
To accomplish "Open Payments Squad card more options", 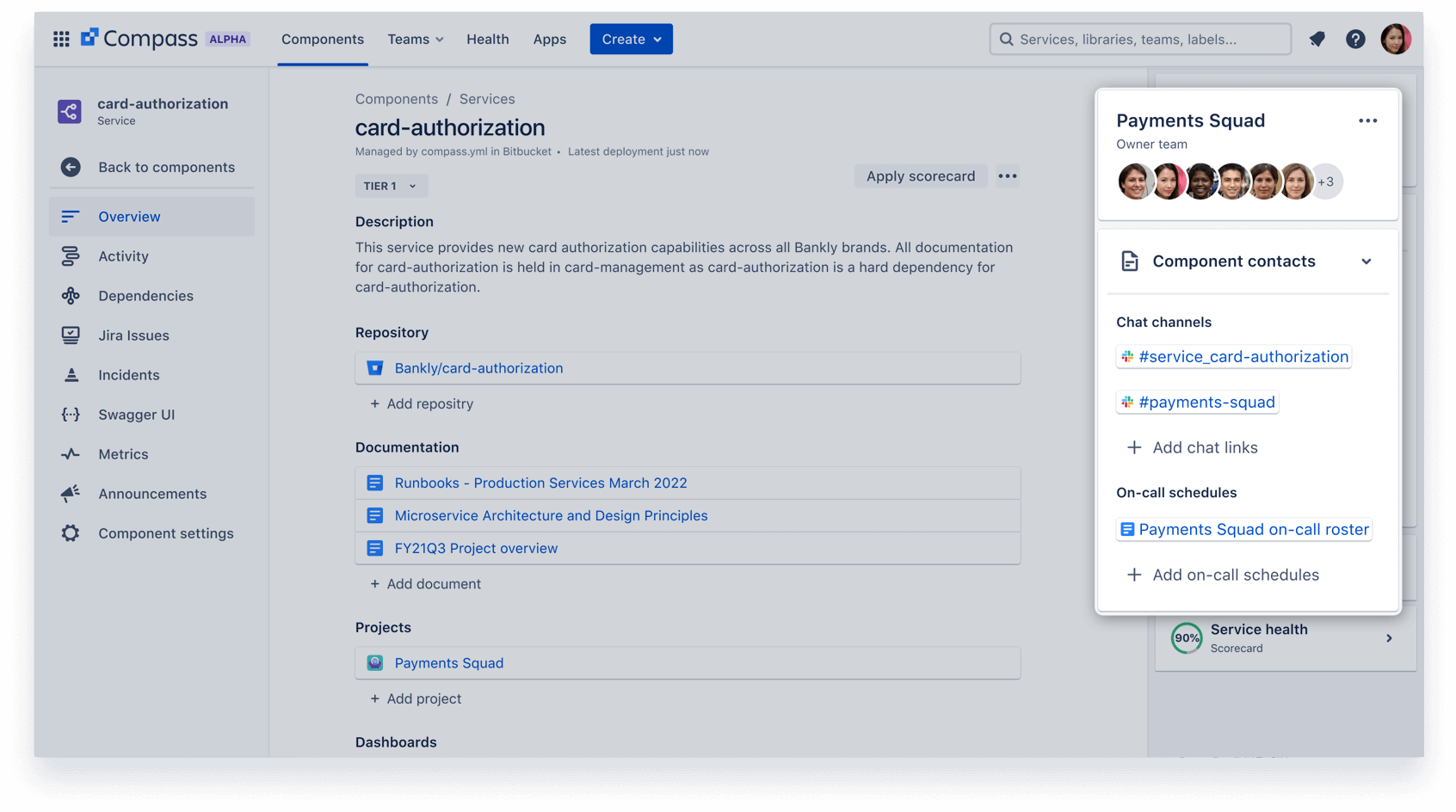I will coord(1368,121).
